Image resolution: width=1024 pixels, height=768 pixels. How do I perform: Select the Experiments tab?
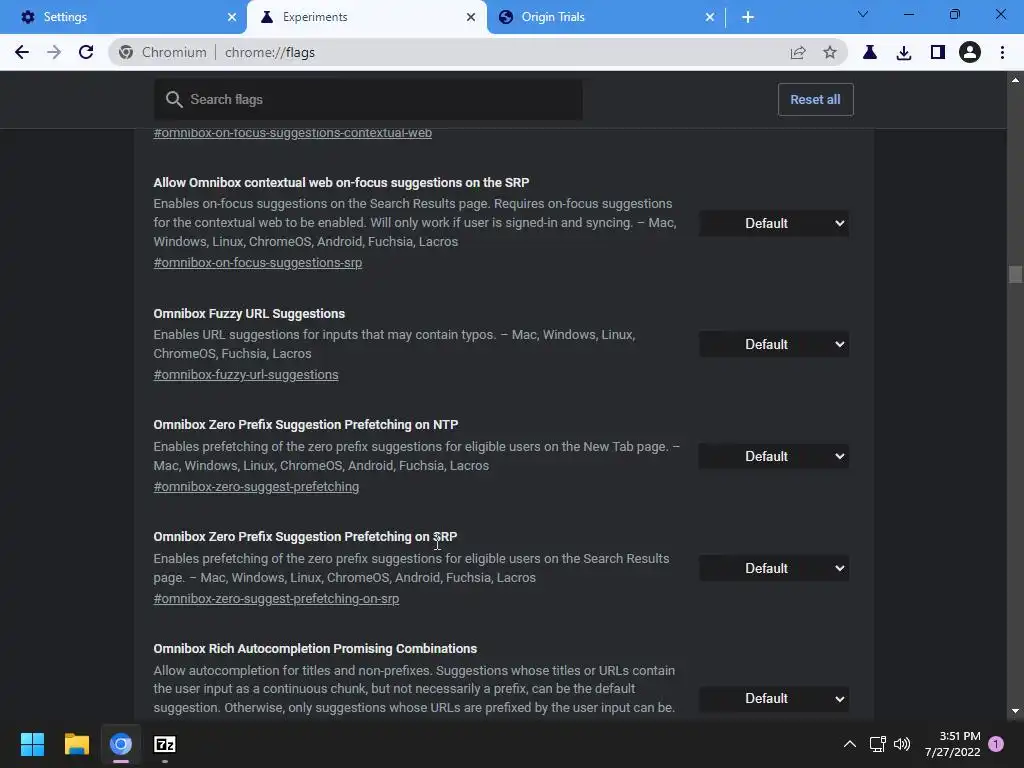tap(367, 17)
